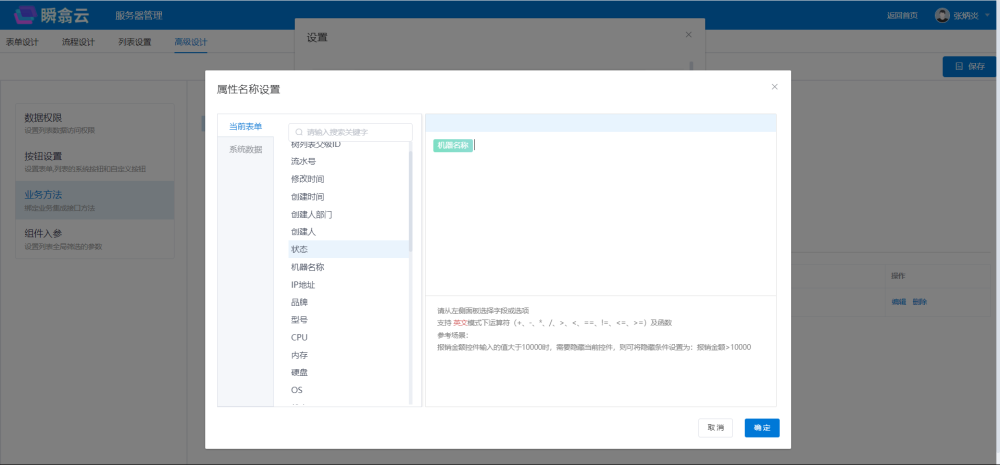Pick the CPU field from the list
The height and width of the screenshot is (465, 1000).
(299, 337)
